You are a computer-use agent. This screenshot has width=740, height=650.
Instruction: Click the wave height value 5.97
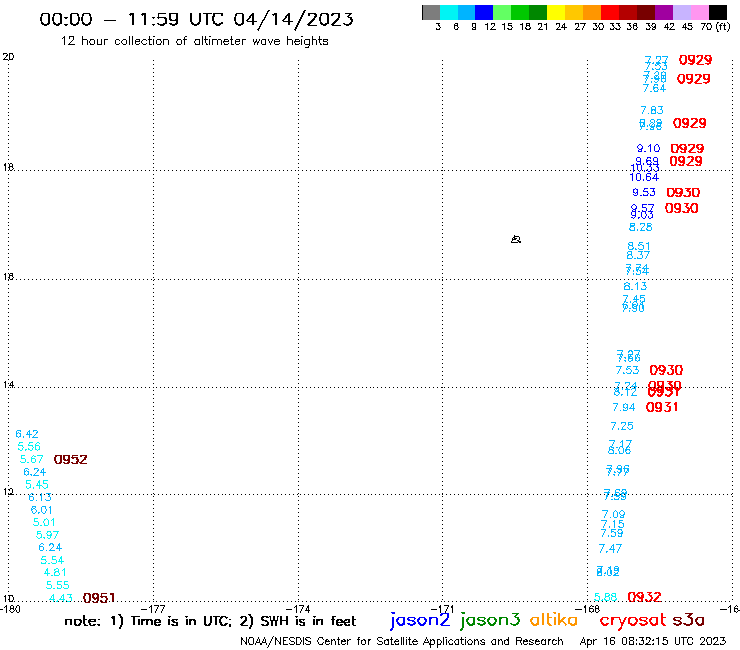[47, 535]
